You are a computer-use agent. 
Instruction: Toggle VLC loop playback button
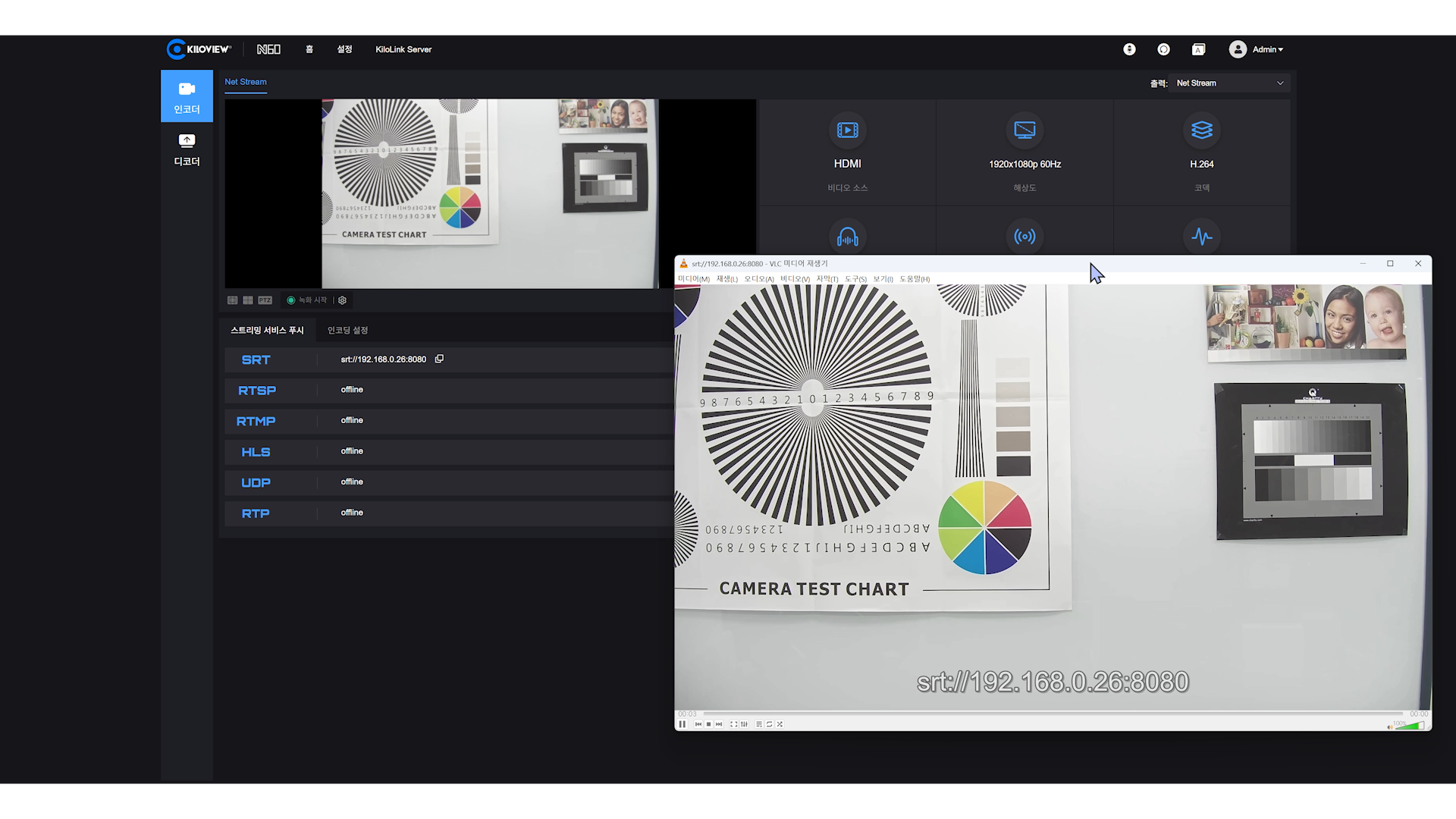tap(769, 724)
